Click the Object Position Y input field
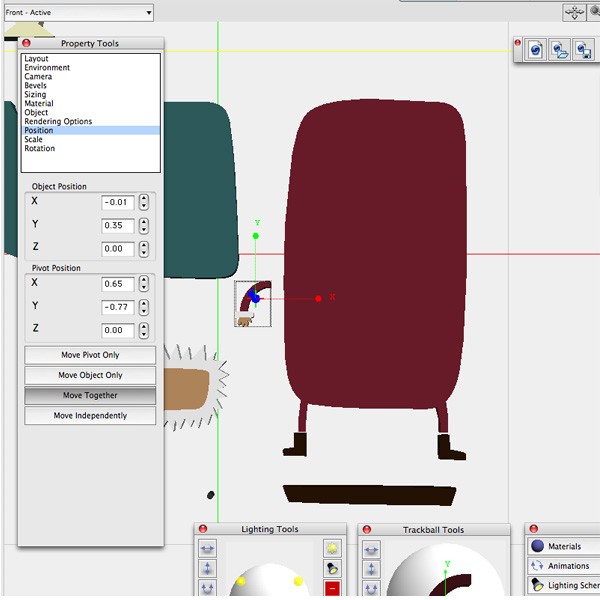The image size is (600, 600). click(x=117, y=225)
